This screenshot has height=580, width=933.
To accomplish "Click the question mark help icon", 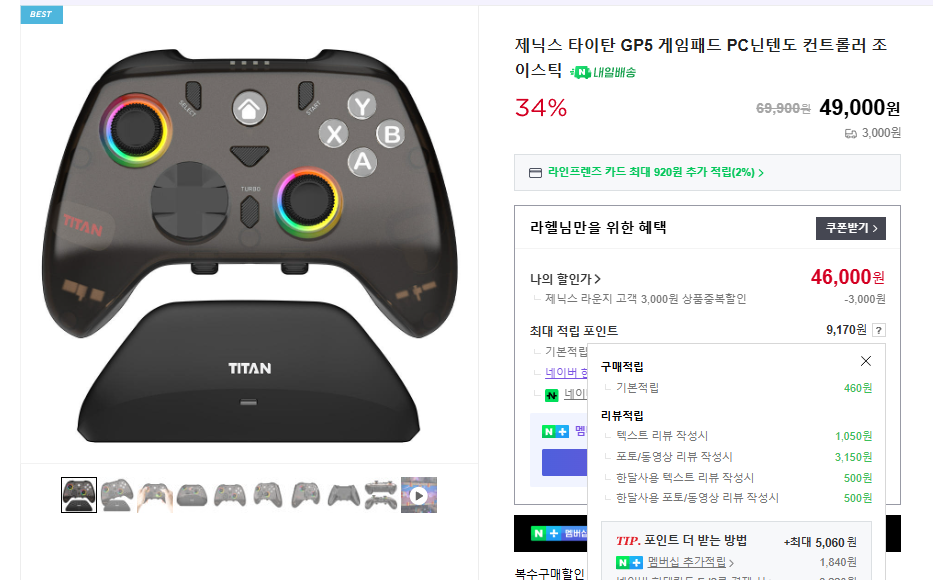I will click(879, 330).
